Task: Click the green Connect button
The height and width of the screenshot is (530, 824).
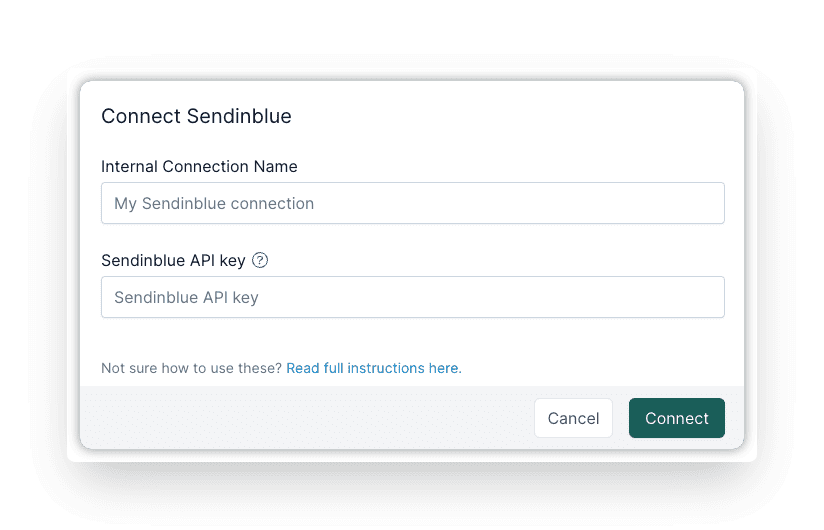Action: [x=677, y=418]
